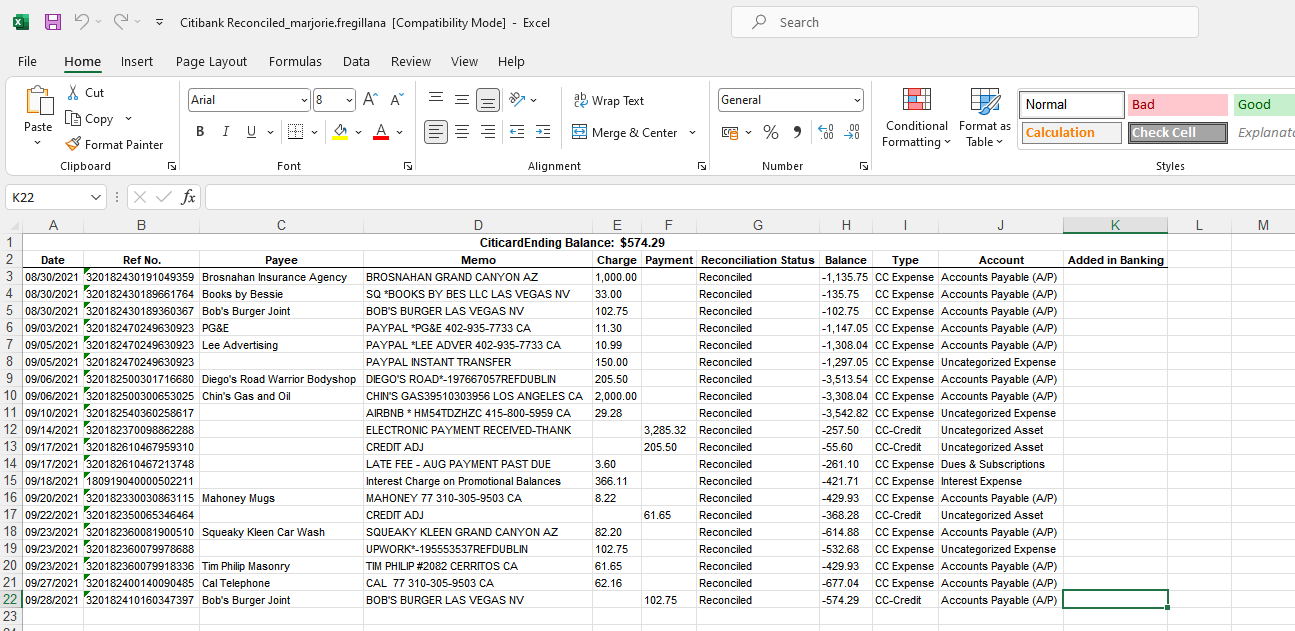Viewport: 1295px width, 631px height.
Task: Toggle Underline formatting
Action: click(x=251, y=132)
